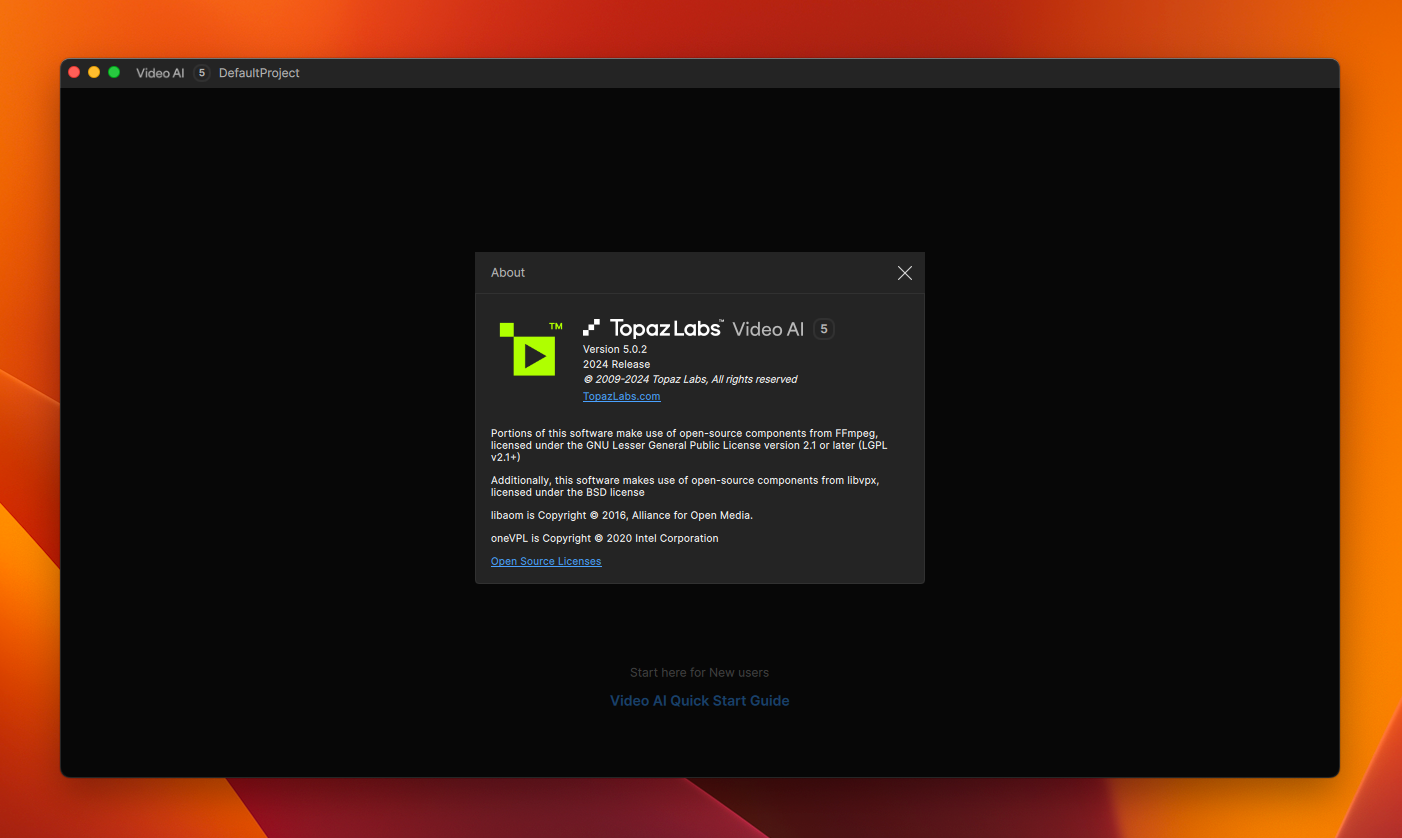Click "Start here for New users" text

click(699, 673)
